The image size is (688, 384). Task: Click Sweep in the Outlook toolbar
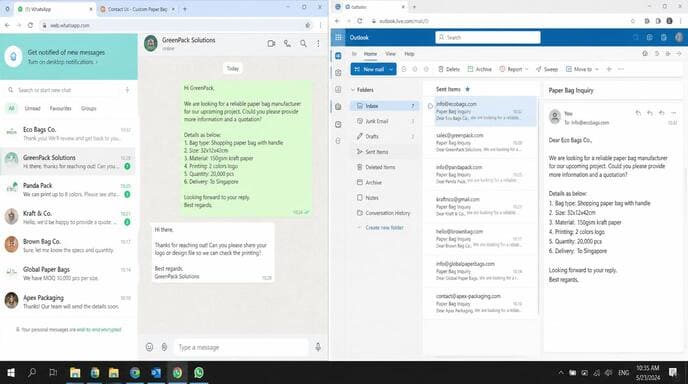tap(547, 69)
